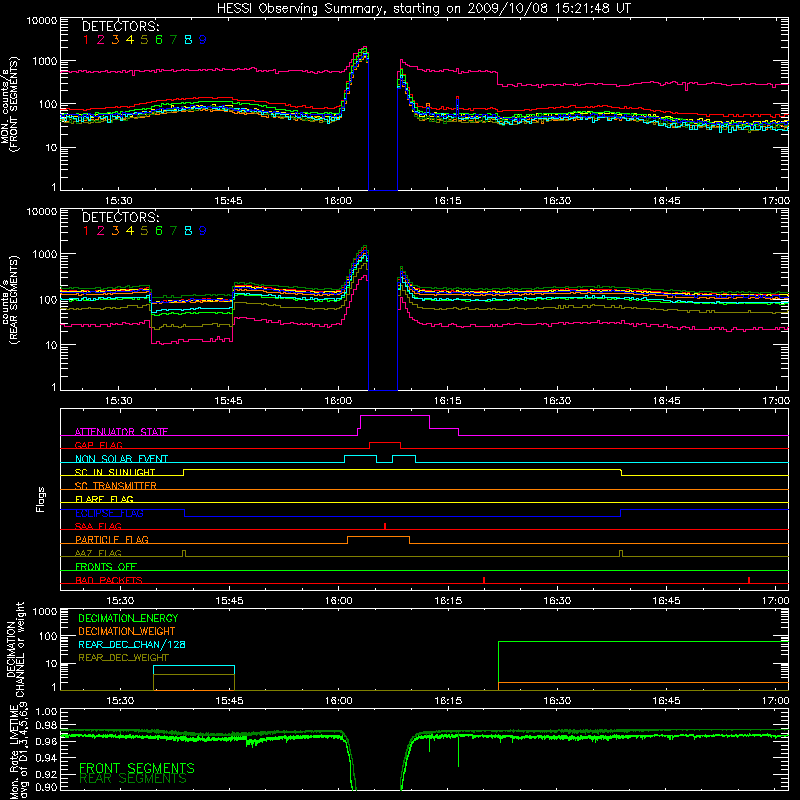
Task: Click 16:30 tick label under Flags panel
Action: tap(557, 601)
